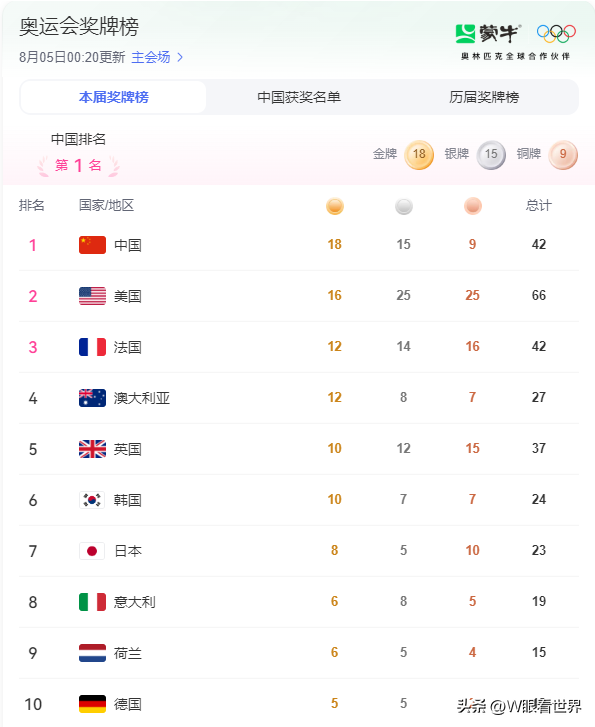
Task: Click the Japan flag icon
Action: (92, 551)
